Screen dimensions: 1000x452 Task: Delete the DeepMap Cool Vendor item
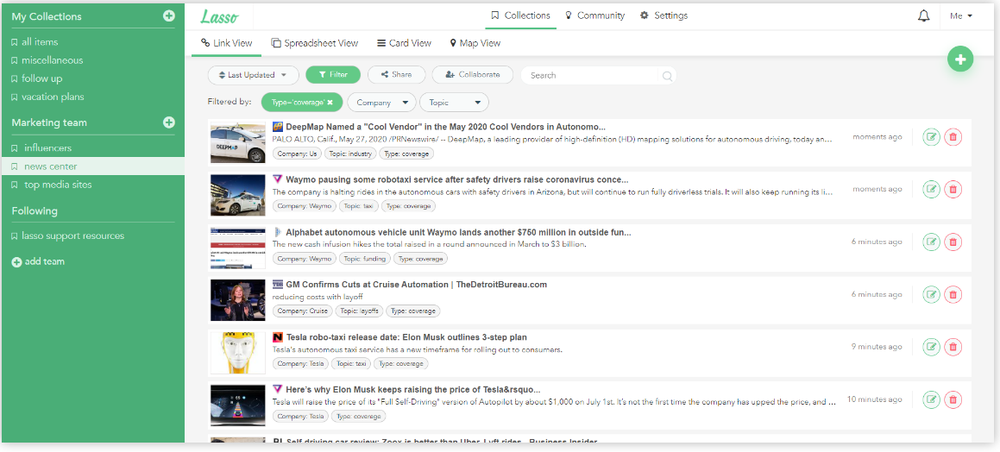point(953,136)
